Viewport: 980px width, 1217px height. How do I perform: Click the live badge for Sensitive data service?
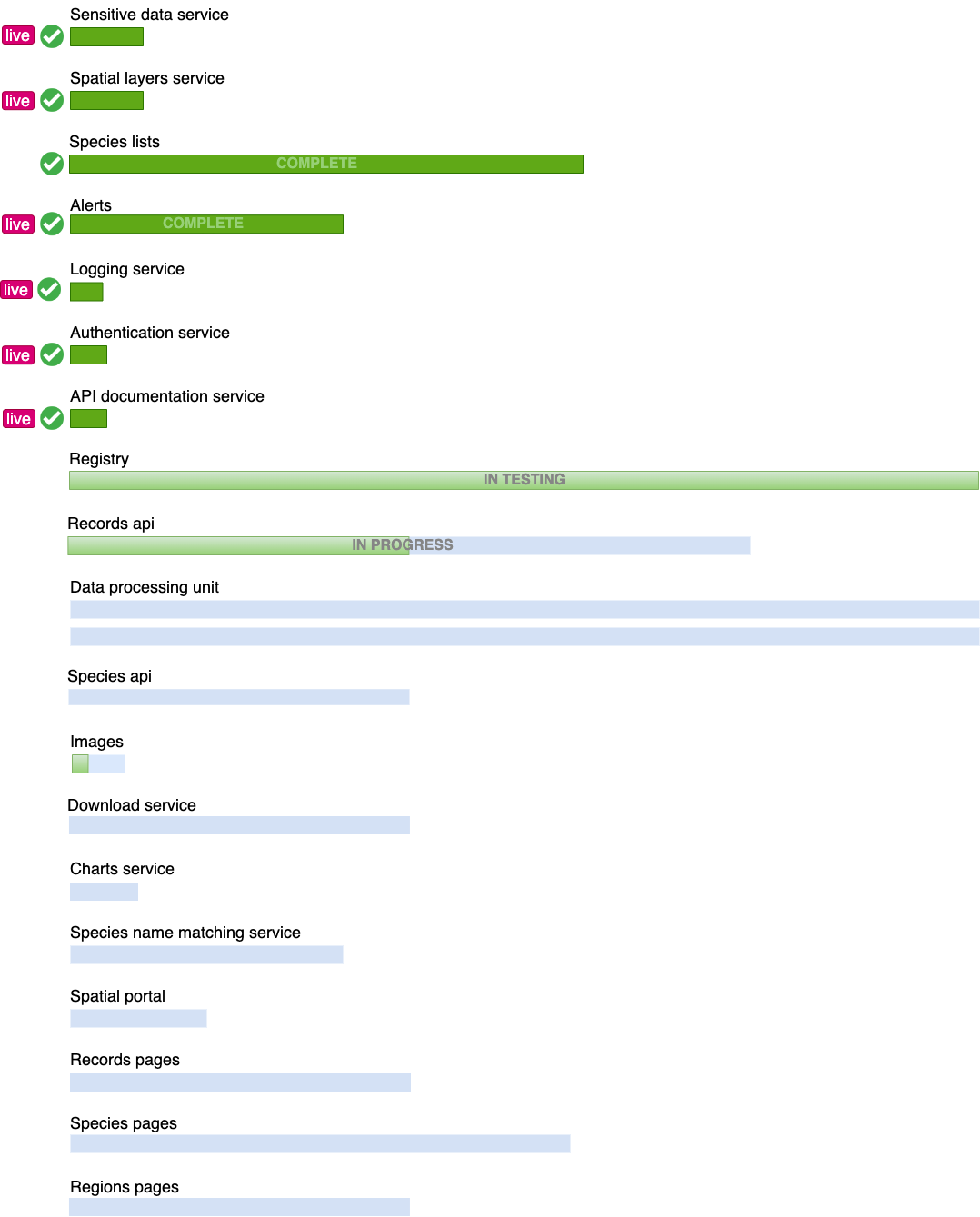(17, 36)
